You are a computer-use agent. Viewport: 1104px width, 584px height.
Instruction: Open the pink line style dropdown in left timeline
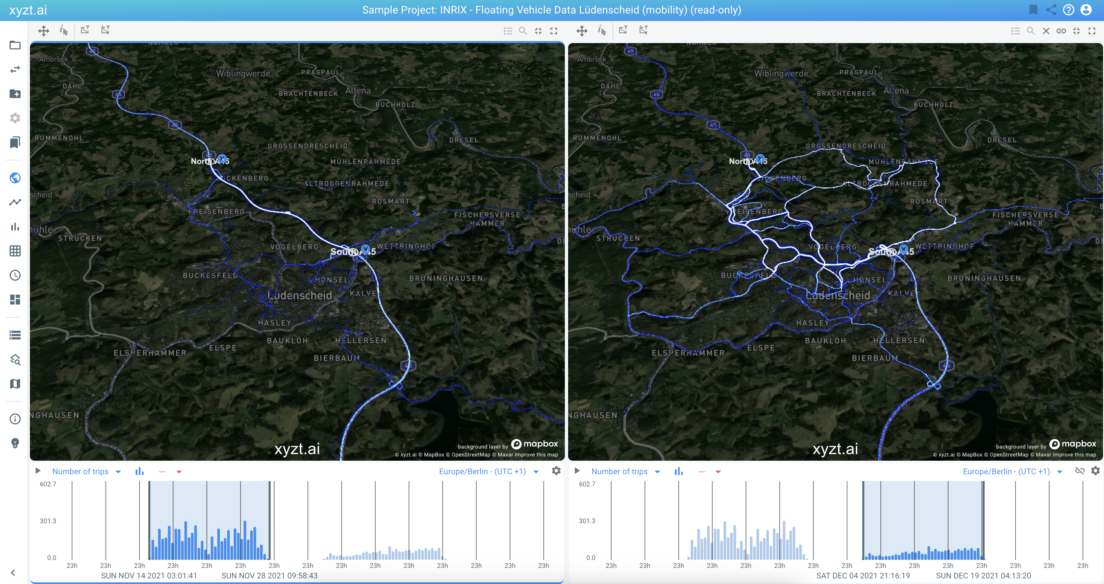click(x=179, y=471)
